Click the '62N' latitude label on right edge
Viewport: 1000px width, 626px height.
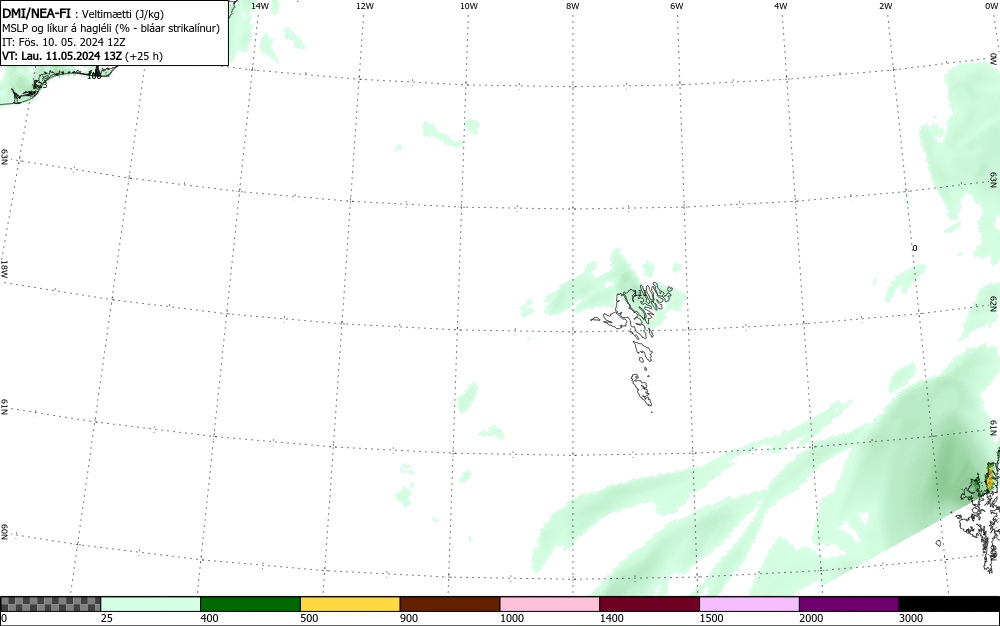coord(994,303)
